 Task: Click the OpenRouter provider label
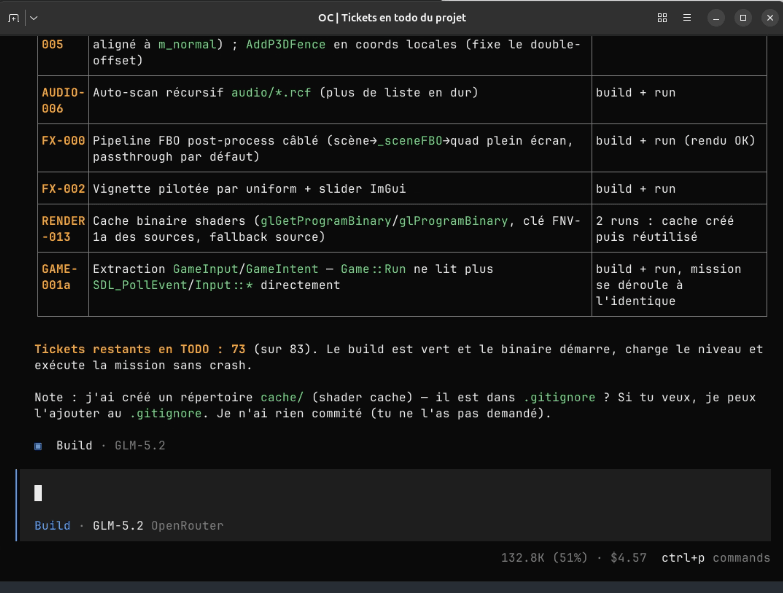point(187,526)
